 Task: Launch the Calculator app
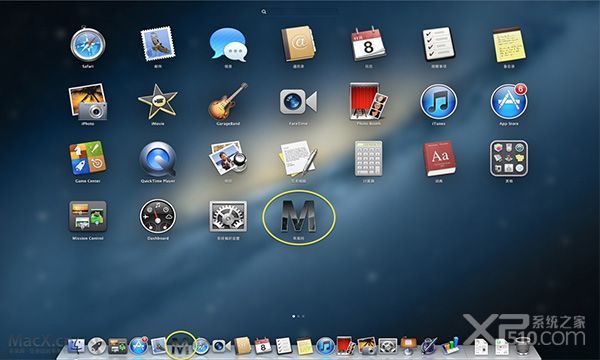coord(368,158)
